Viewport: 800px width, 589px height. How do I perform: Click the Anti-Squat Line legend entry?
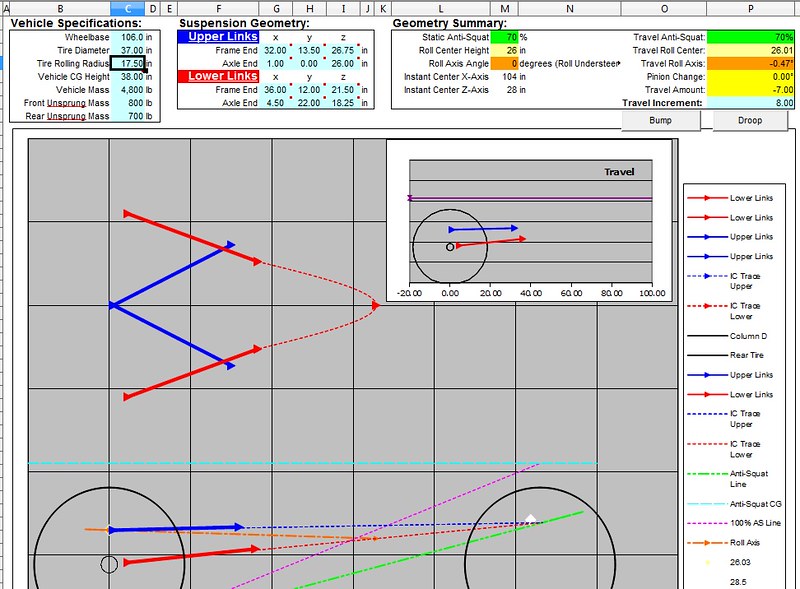(x=728, y=479)
